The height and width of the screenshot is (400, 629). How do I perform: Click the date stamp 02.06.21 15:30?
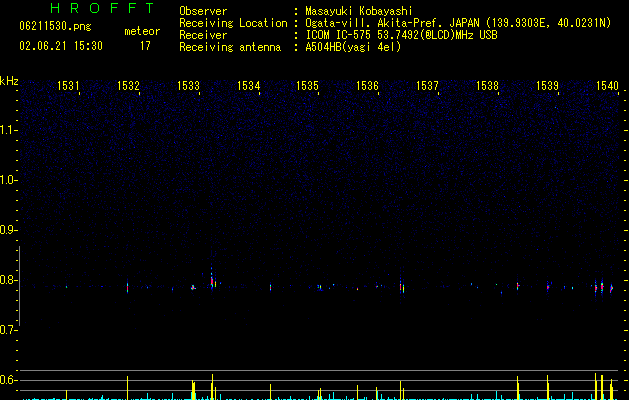pyautogui.click(x=61, y=46)
